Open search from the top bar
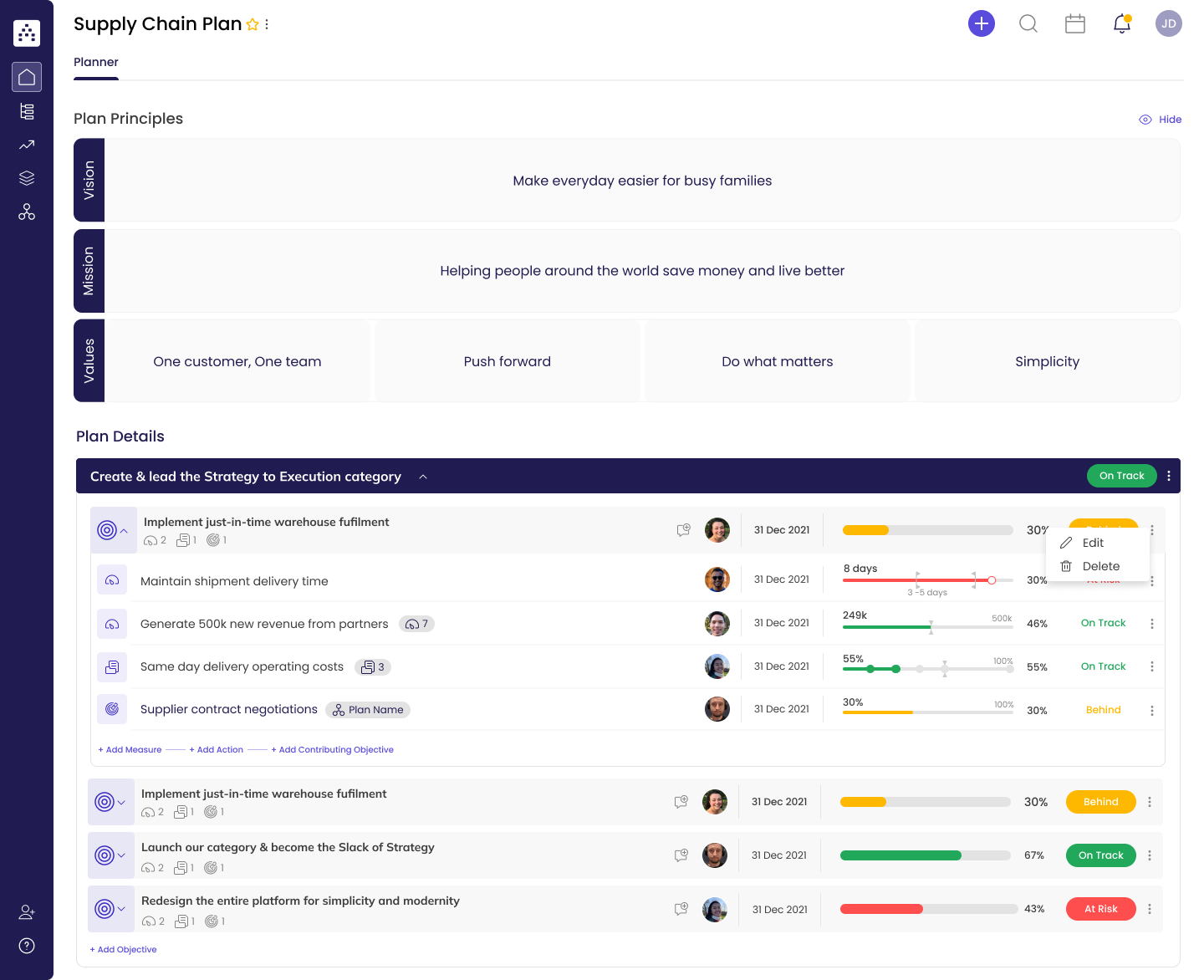The height and width of the screenshot is (980, 1204). pyautogui.click(x=1028, y=23)
